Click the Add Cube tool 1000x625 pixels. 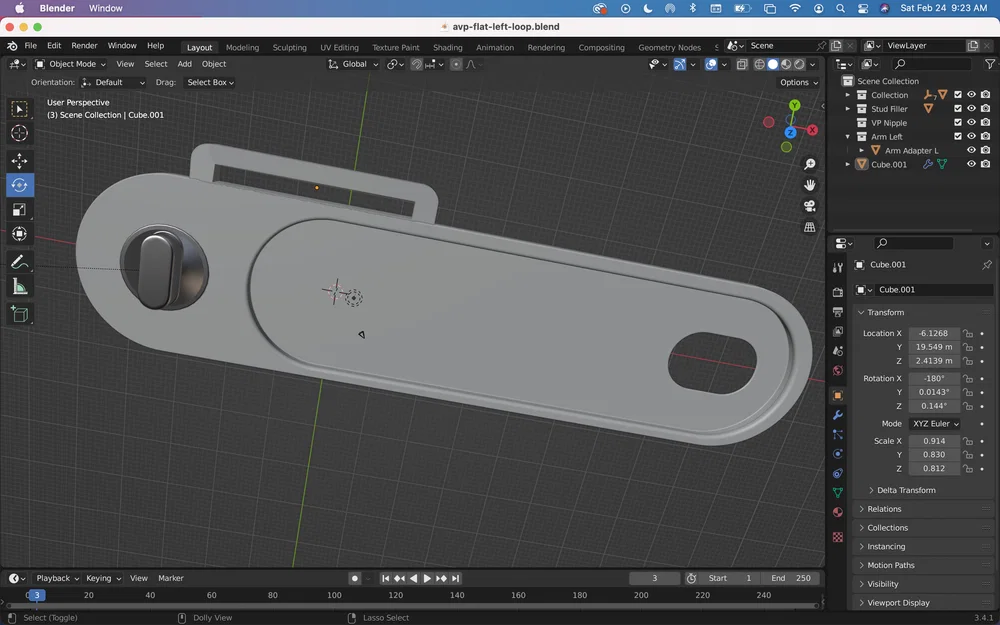[x=19, y=314]
